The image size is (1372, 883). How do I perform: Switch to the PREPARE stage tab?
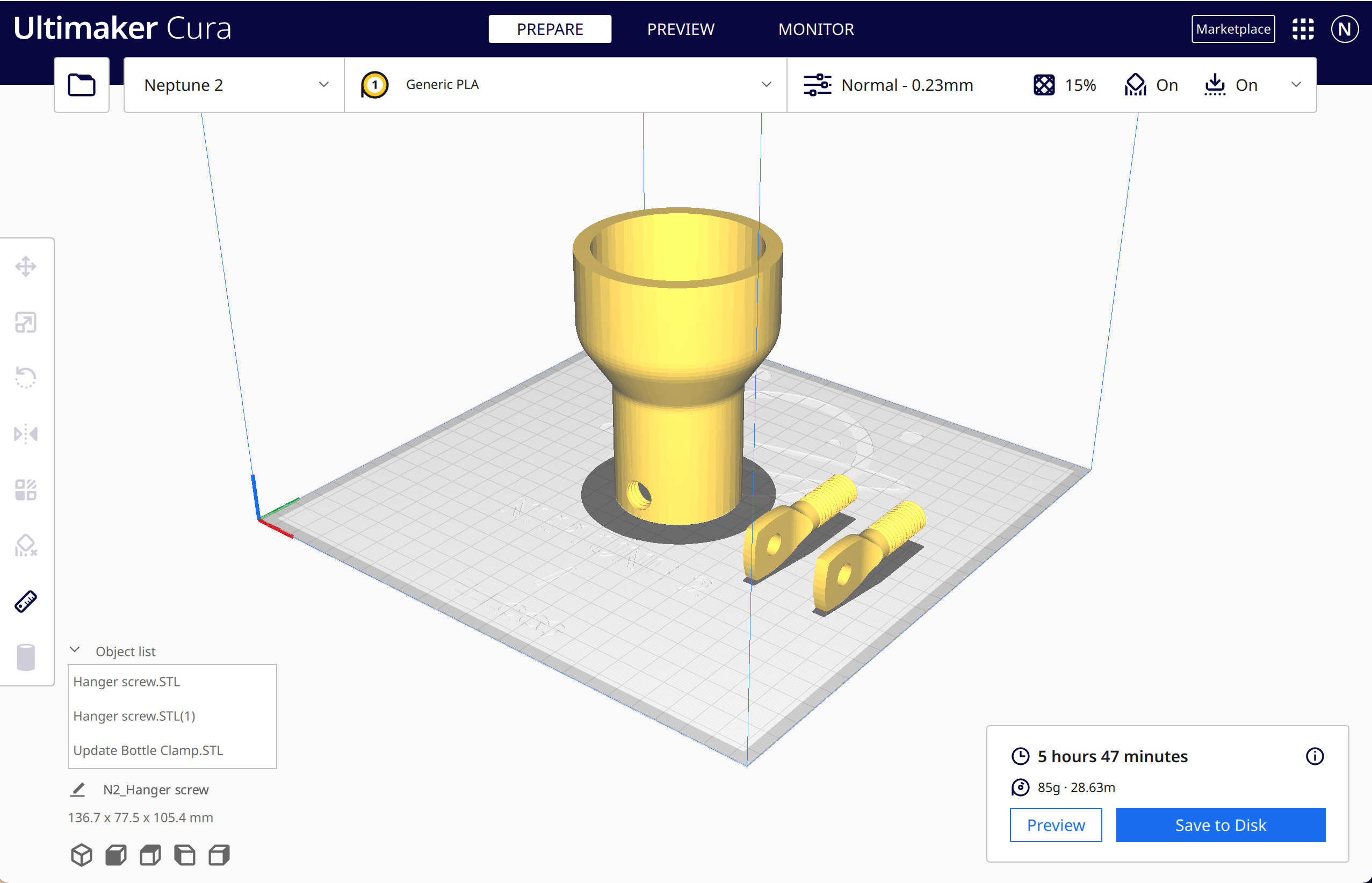pyautogui.click(x=549, y=28)
